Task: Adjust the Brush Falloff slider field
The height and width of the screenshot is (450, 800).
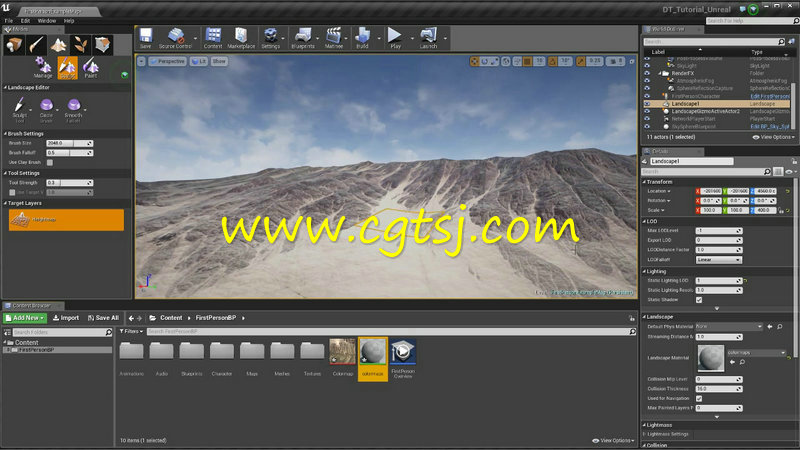Action: (x=69, y=153)
